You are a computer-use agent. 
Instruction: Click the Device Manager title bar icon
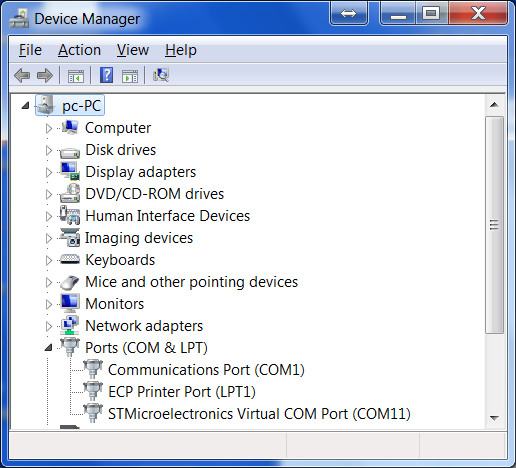[x=19, y=18]
